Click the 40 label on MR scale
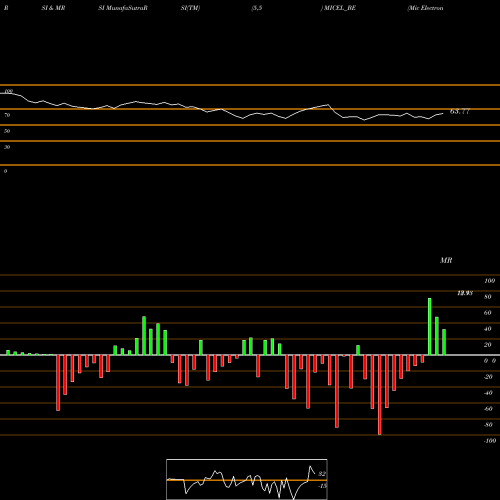The width and height of the screenshot is (500, 500). click(488, 329)
